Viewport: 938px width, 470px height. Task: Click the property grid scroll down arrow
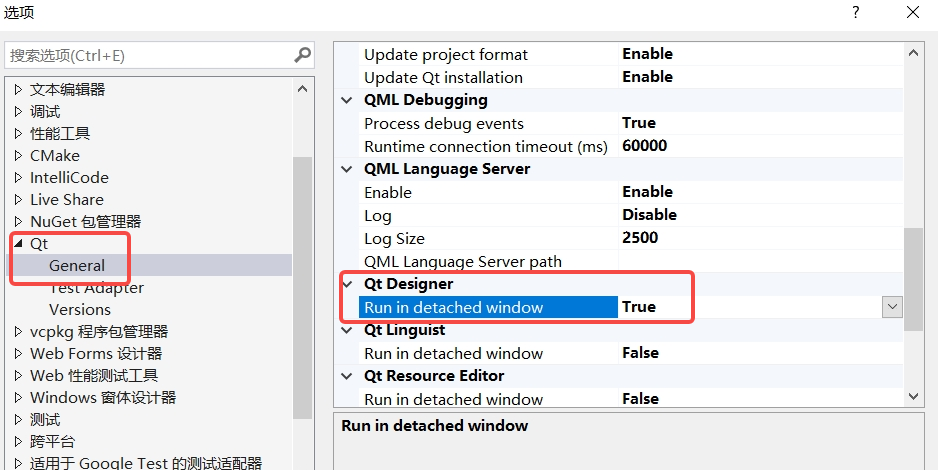point(914,397)
